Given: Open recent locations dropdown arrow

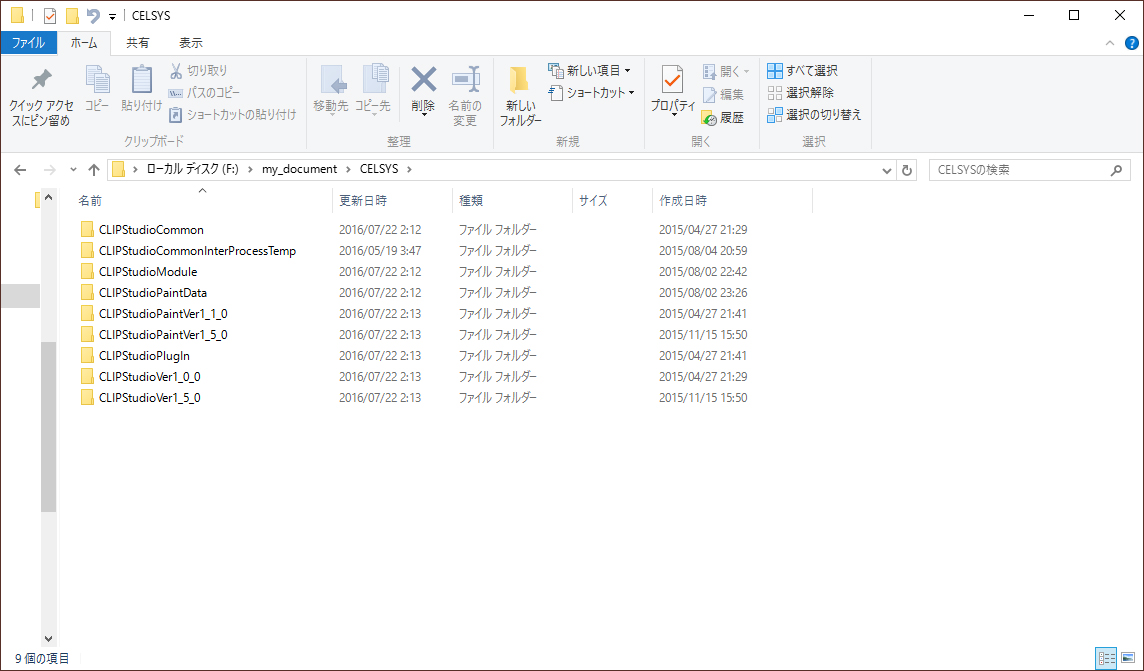Looking at the screenshot, I should pos(73,170).
